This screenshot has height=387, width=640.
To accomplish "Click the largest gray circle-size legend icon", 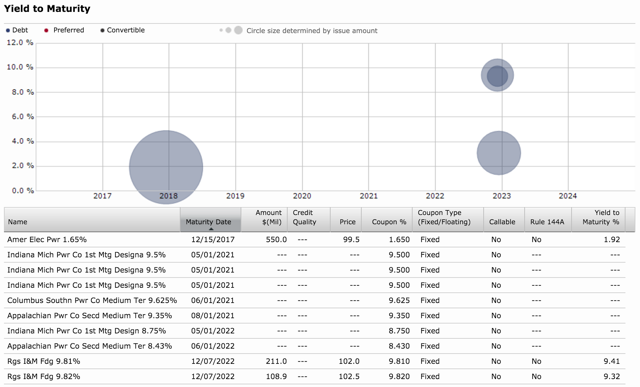I will 238,30.
